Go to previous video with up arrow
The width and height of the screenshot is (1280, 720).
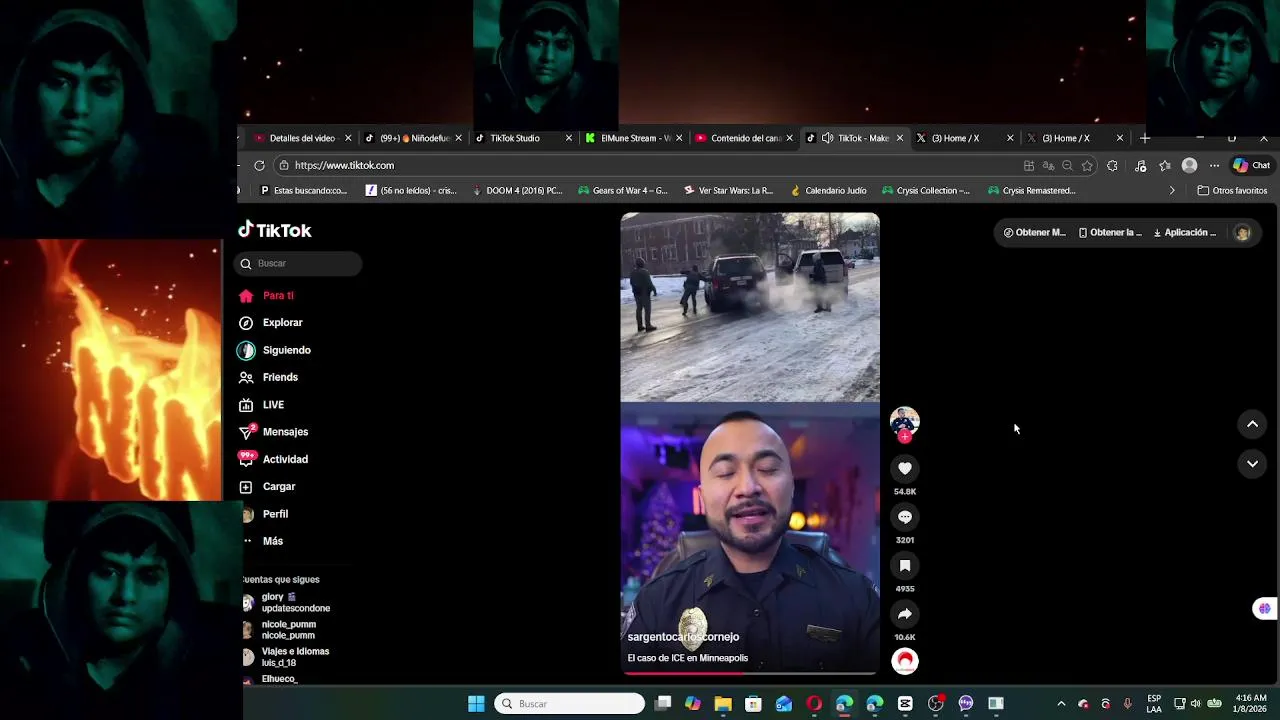[1252, 425]
